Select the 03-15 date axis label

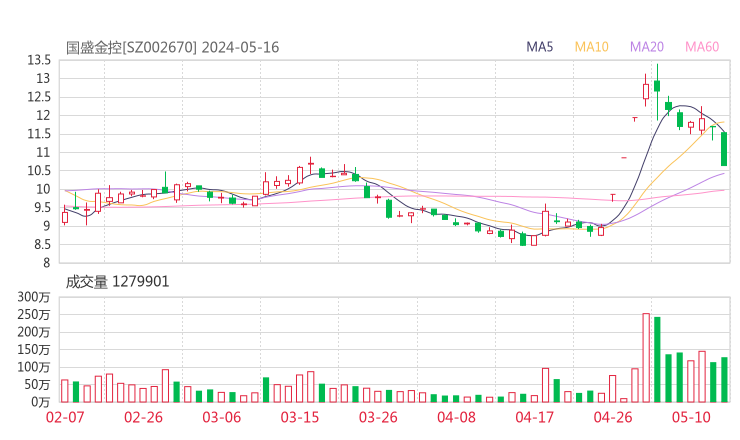coord(300,417)
